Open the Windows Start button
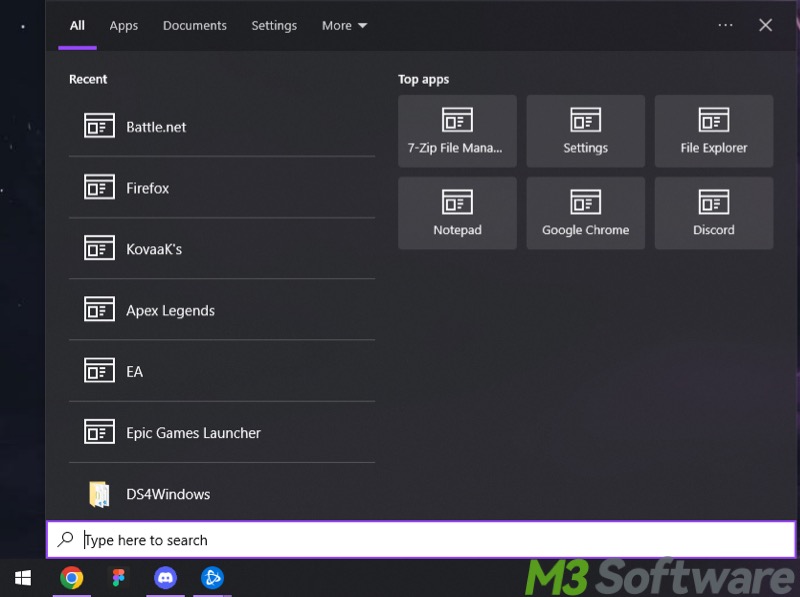The width and height of the screenshot is (800, 597). [x=22, y=578]
